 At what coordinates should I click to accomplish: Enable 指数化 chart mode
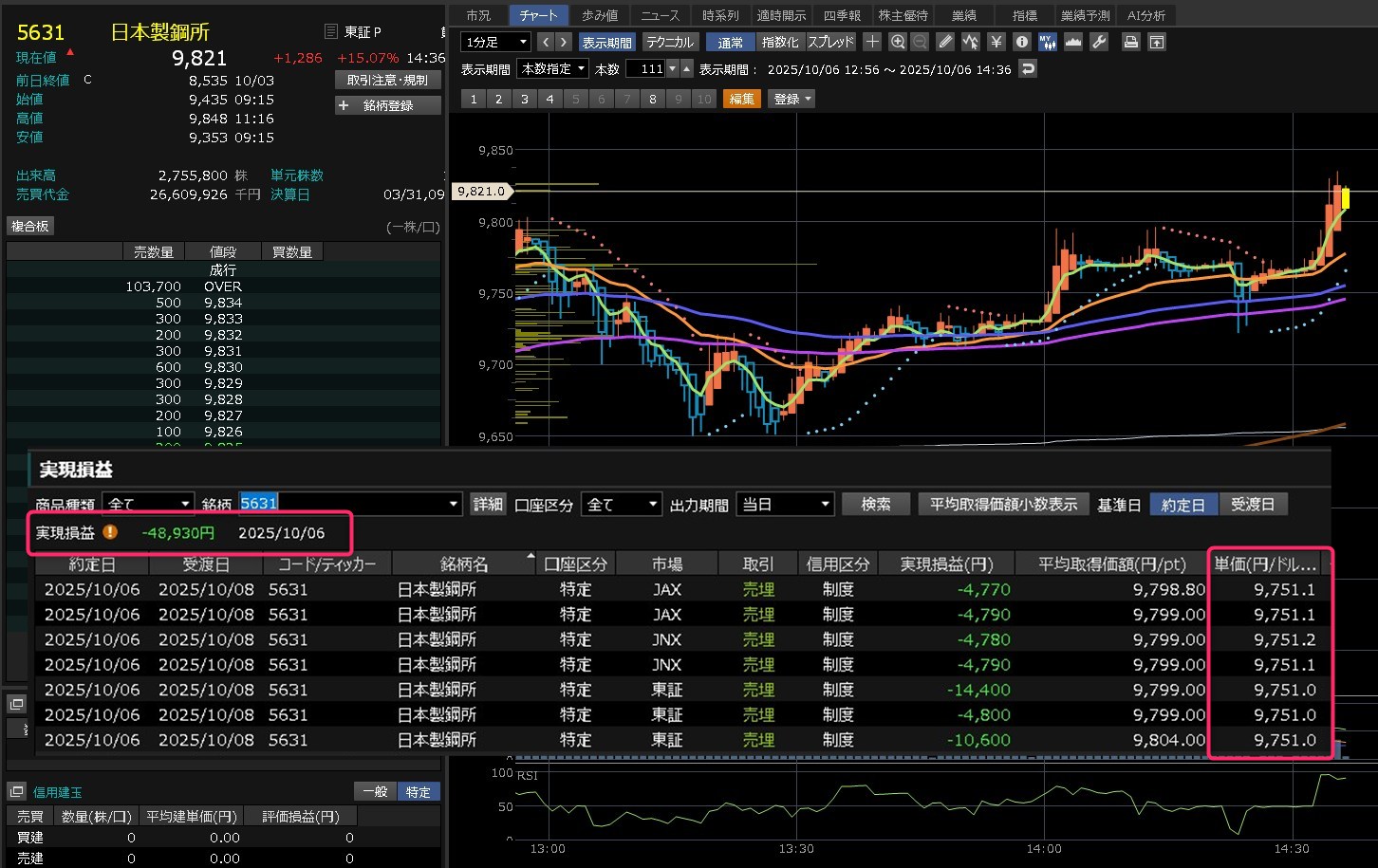[780, 43]
